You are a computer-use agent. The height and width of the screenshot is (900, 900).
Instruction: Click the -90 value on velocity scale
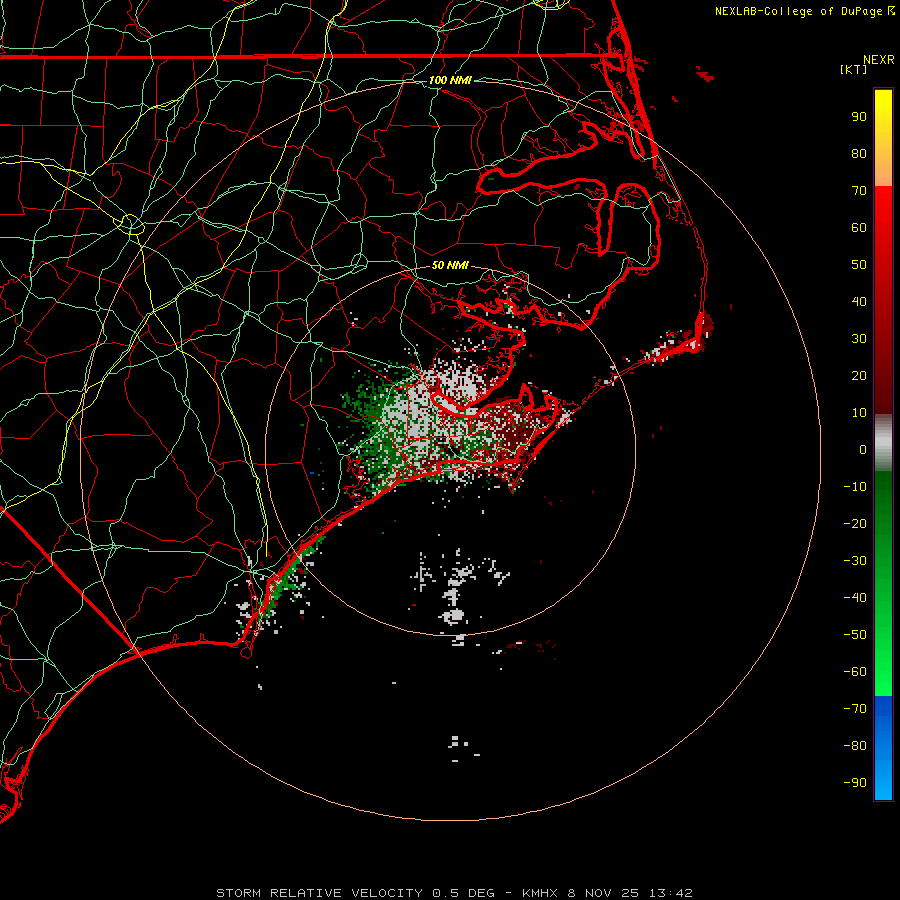(855, 783)
